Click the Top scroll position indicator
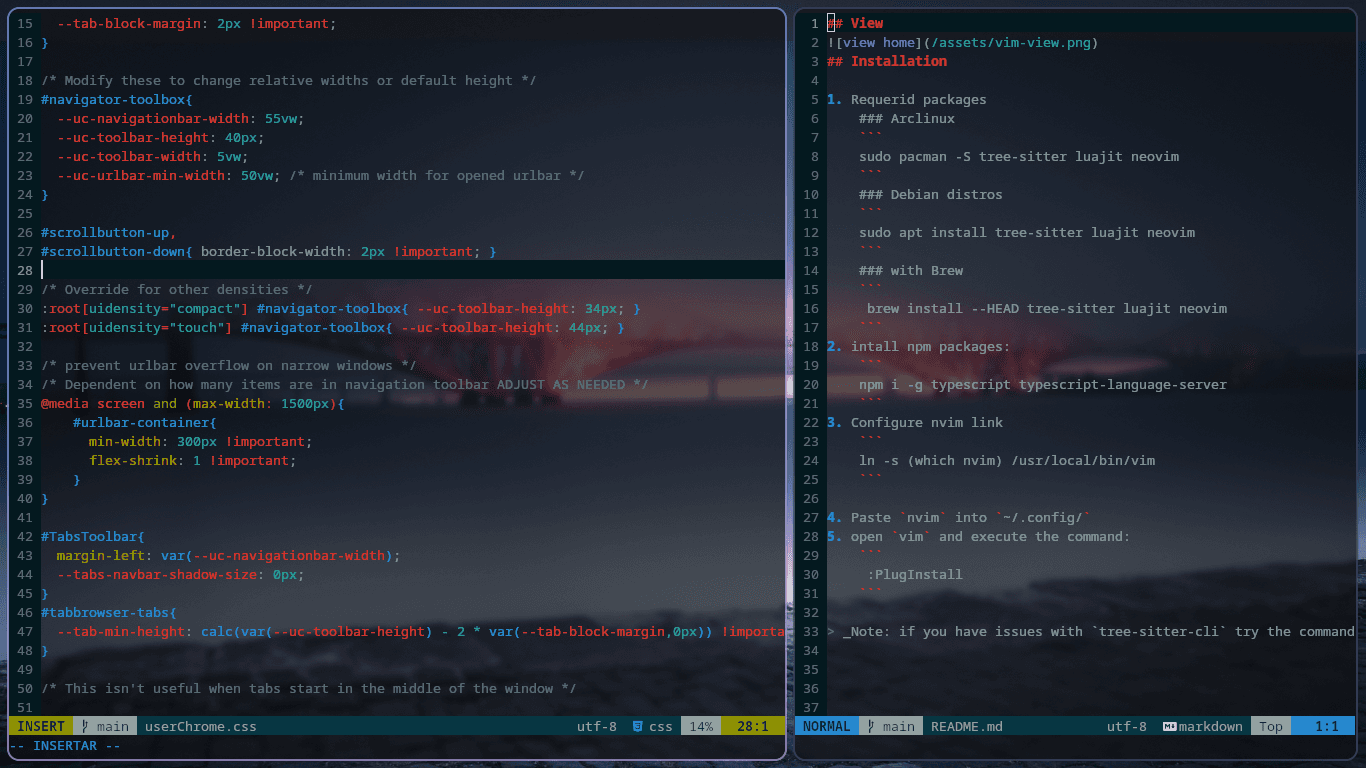The height and width of the screenshot is (768, 1366). tap(1271, 727)
